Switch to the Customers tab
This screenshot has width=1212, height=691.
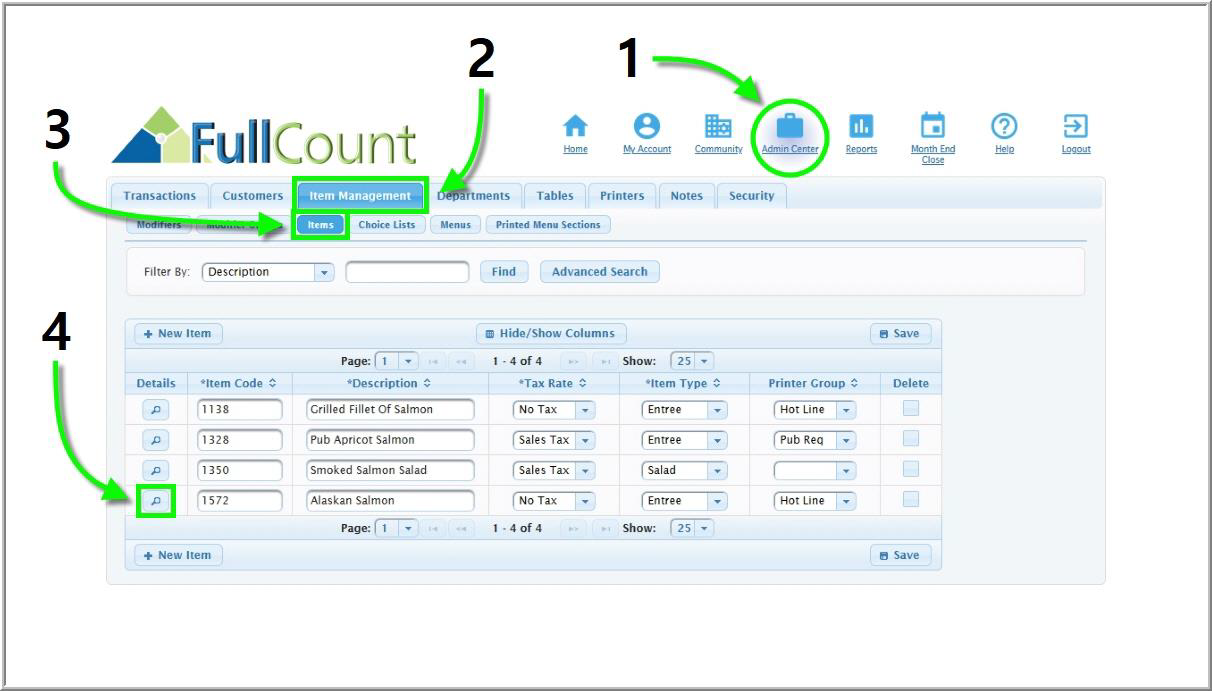(x=252, y=196)
